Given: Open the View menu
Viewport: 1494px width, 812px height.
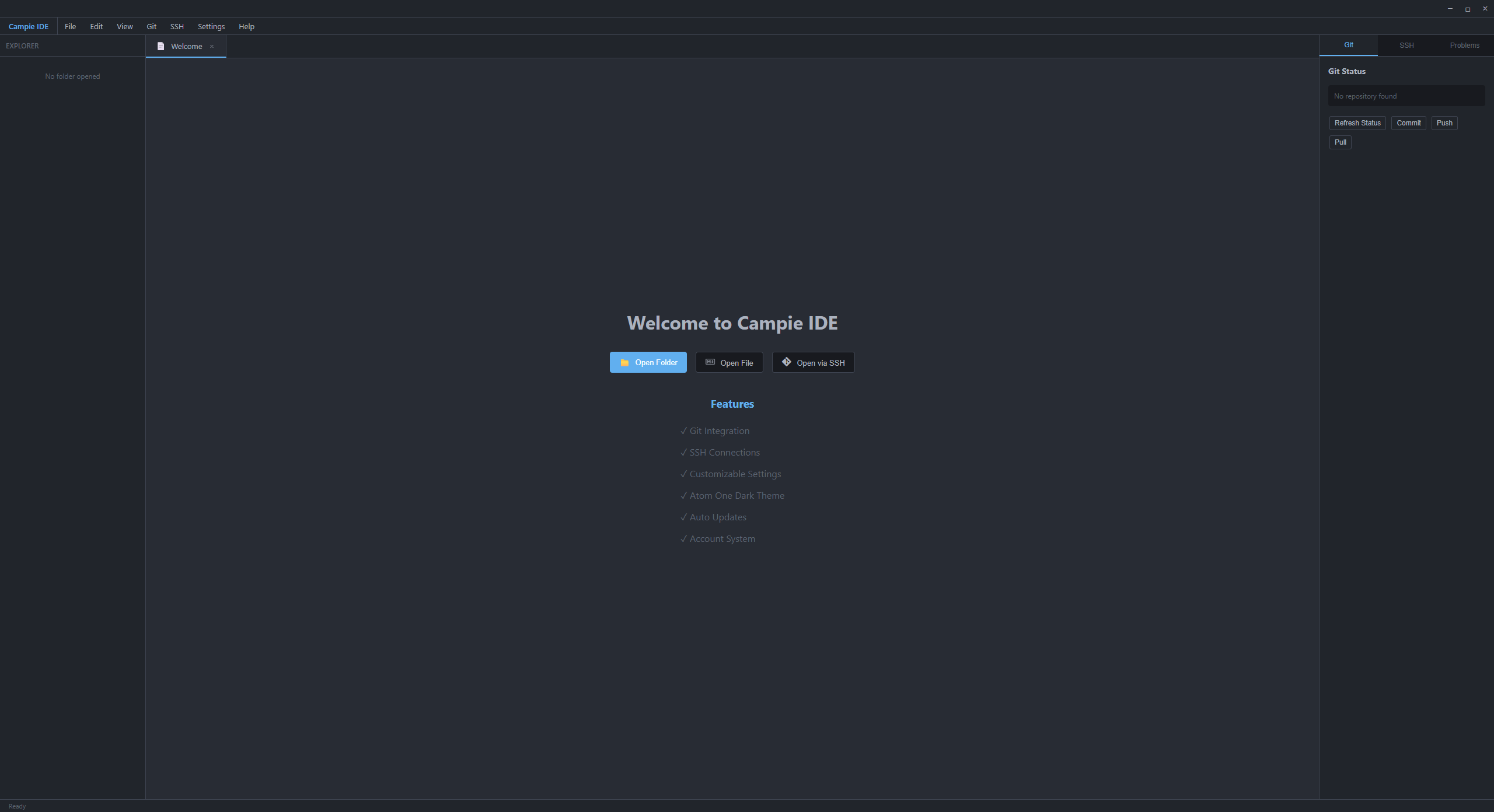Looking at the screenshot, I should coord(124,26).
